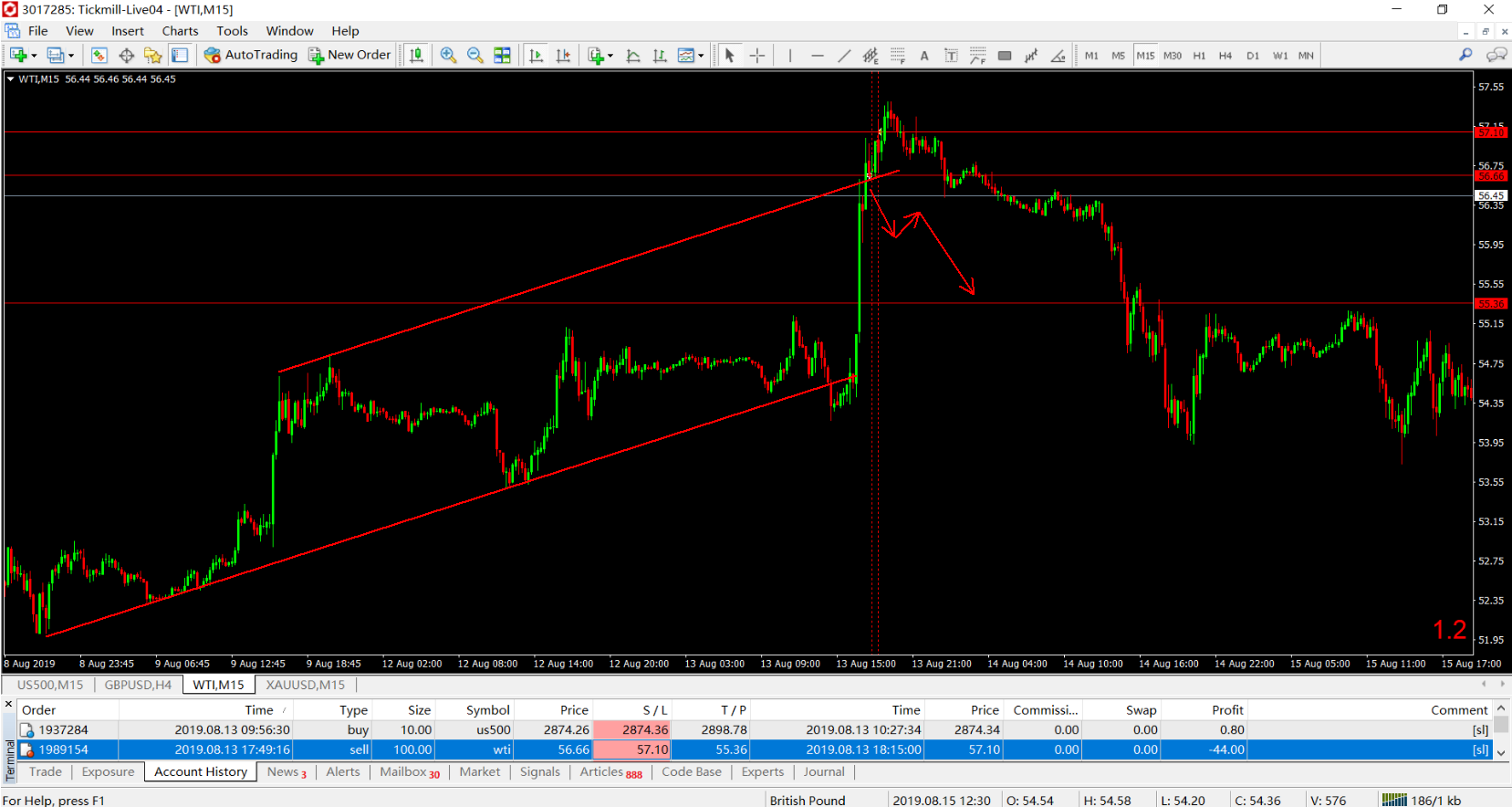Image resolution: width=1512 pixels, height=807 pixels.
Task: Open the chart Templates icon
Action: 686,55
